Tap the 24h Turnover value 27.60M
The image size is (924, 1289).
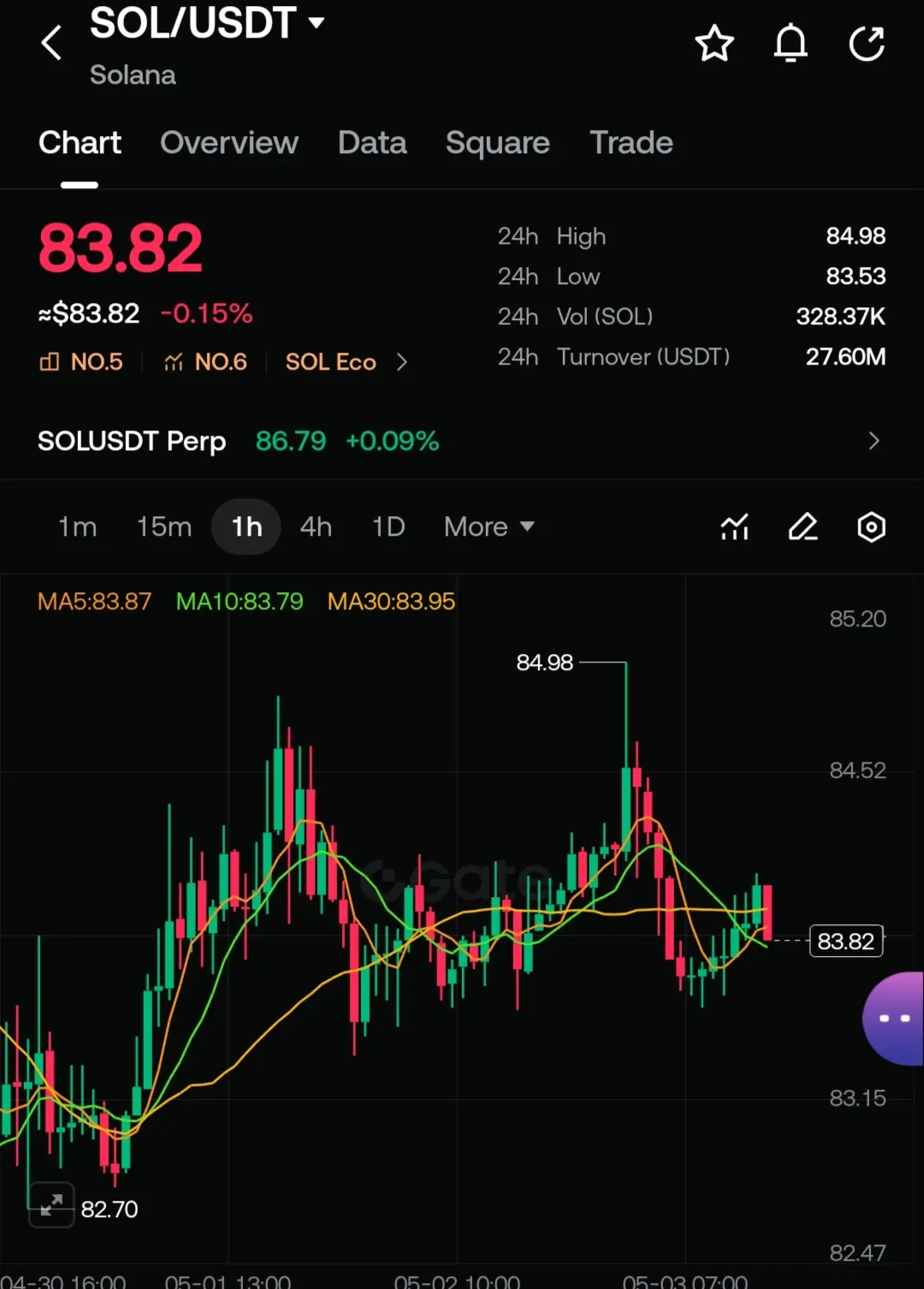point(845,357)
